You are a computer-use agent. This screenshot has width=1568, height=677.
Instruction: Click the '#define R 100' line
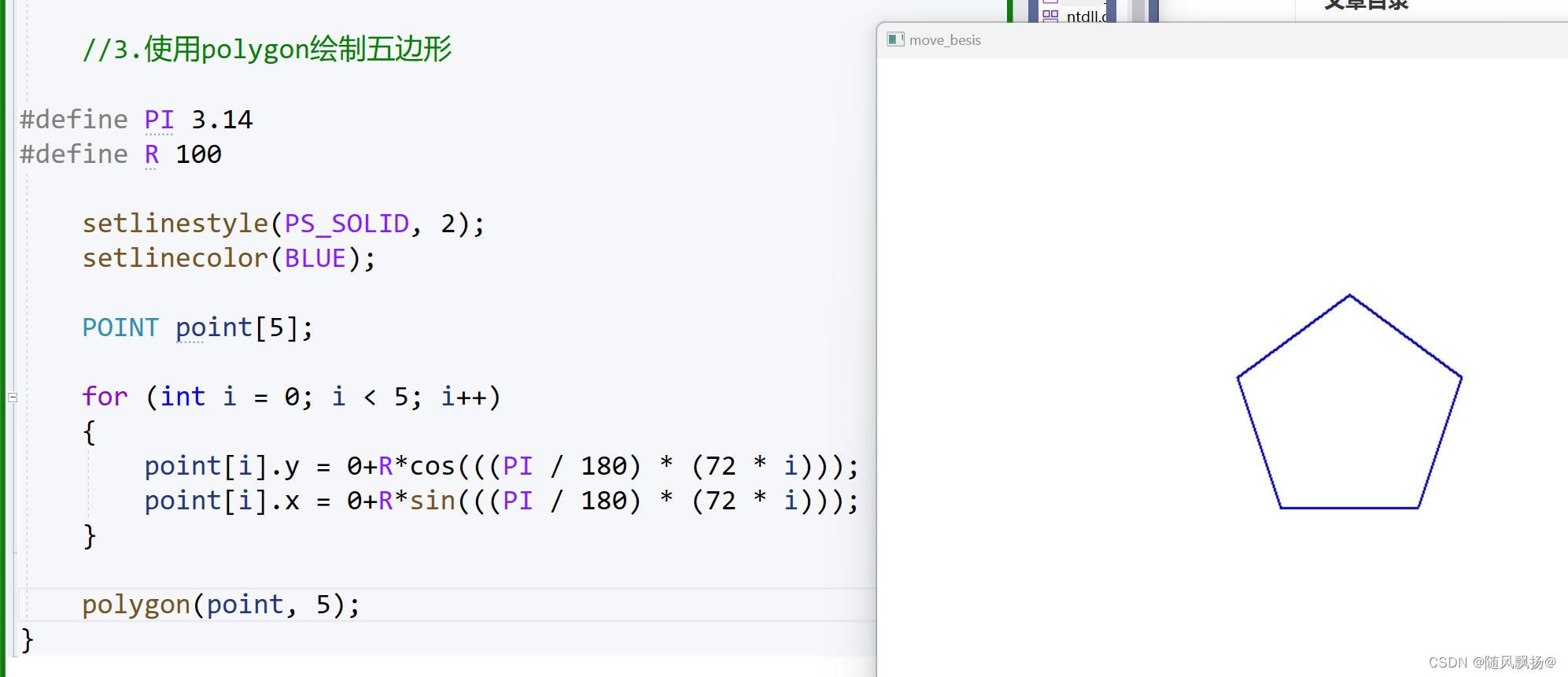[x=120, y=154]
